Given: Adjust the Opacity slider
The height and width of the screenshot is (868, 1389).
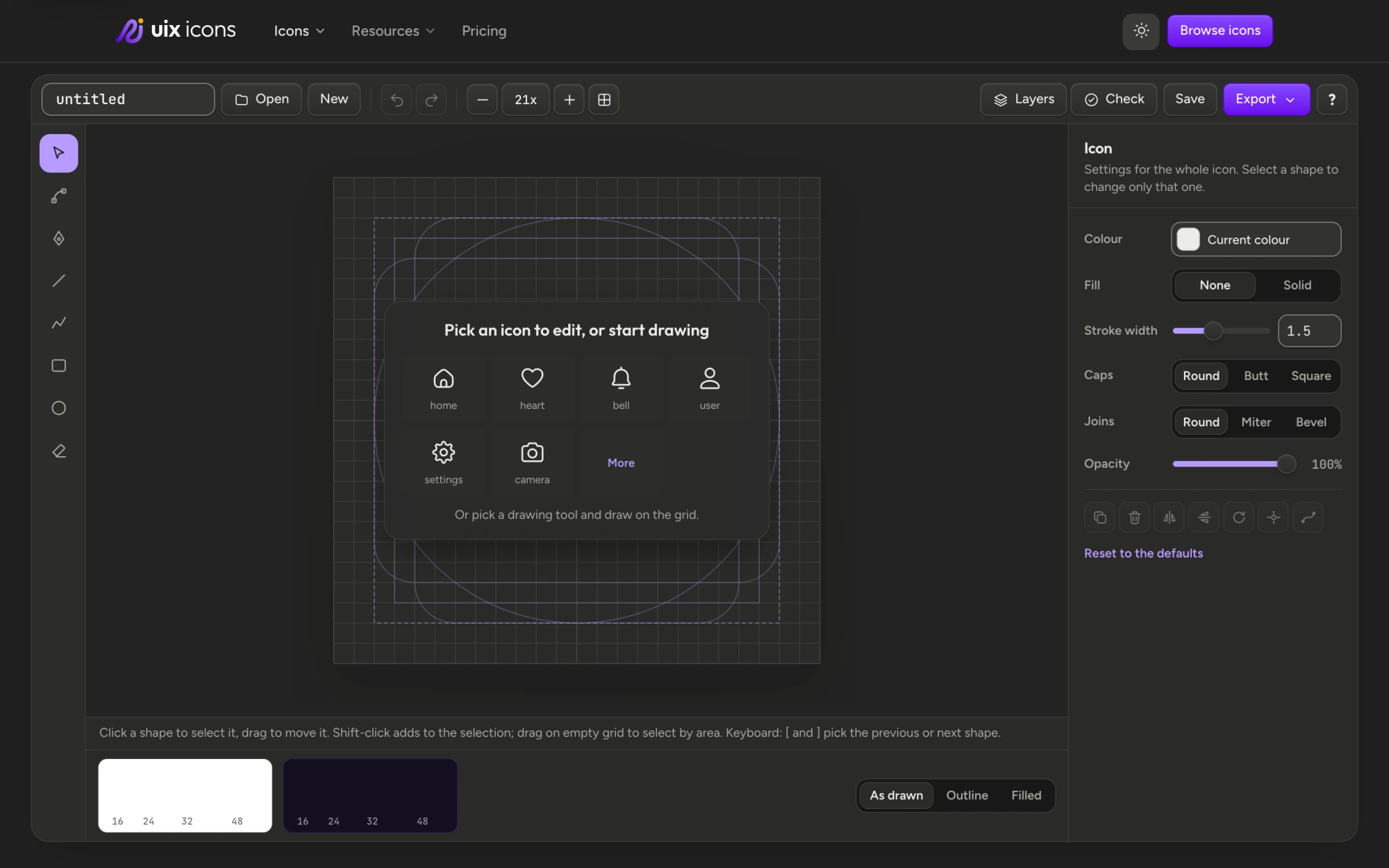Looking at the screenshot, I should pyautogui.click(x=1233, y=464).
